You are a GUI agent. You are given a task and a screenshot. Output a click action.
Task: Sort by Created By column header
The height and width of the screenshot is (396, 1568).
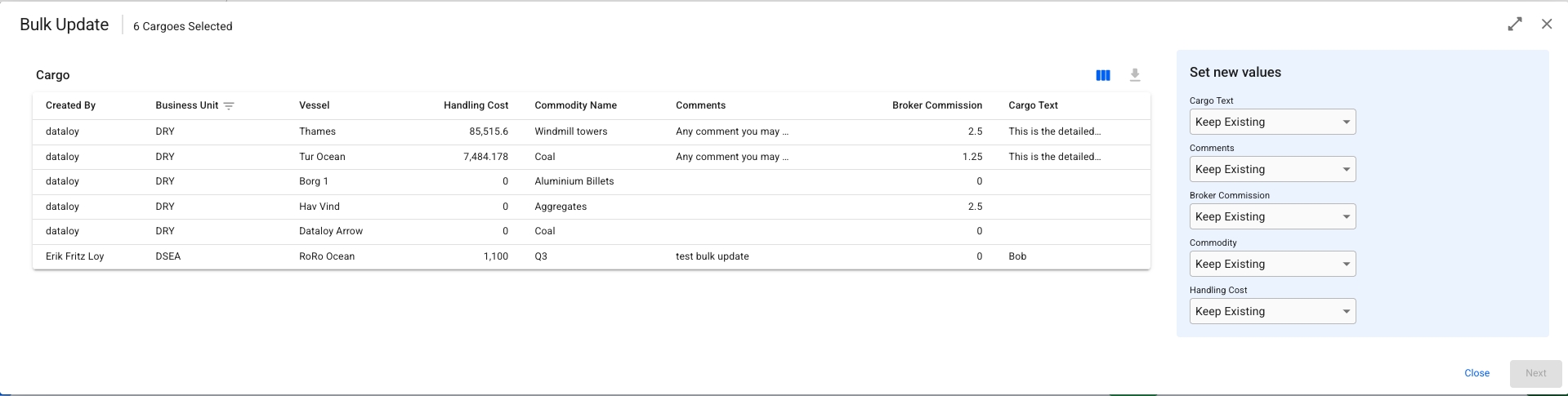[71, 105]
